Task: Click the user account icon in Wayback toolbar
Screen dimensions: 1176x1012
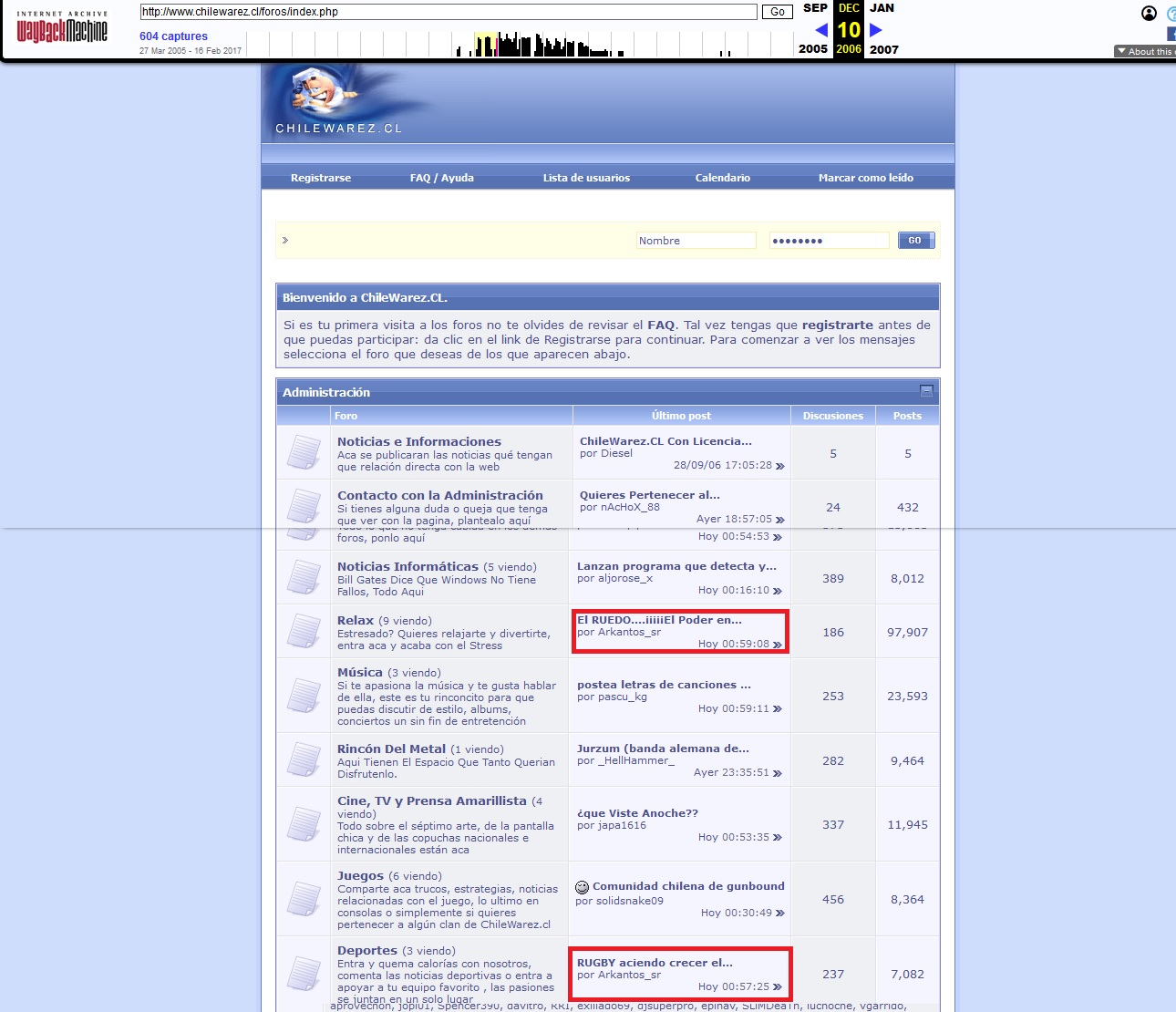Action: [1149, 14]
